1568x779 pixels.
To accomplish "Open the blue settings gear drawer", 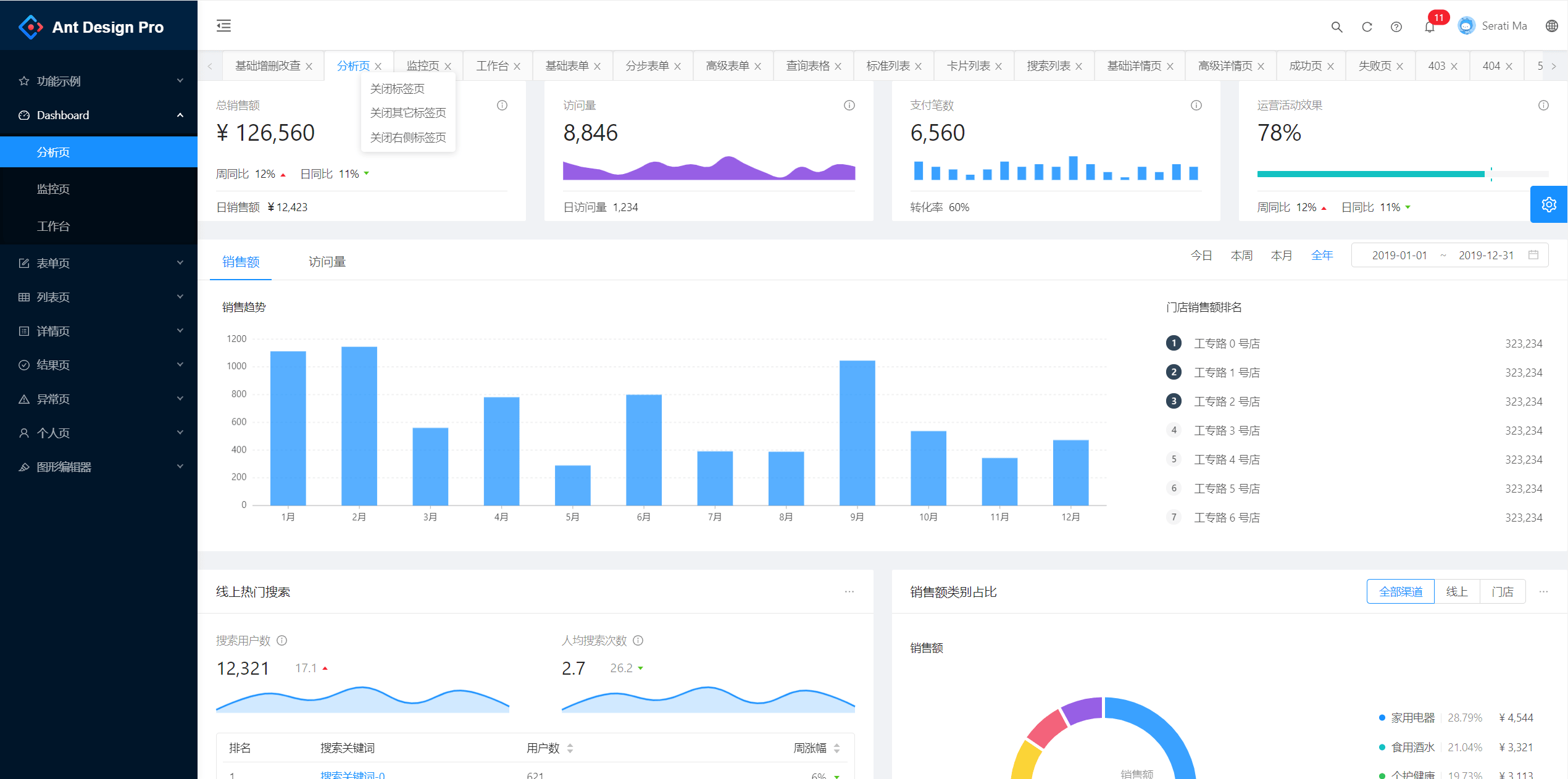I will 1549,204.
